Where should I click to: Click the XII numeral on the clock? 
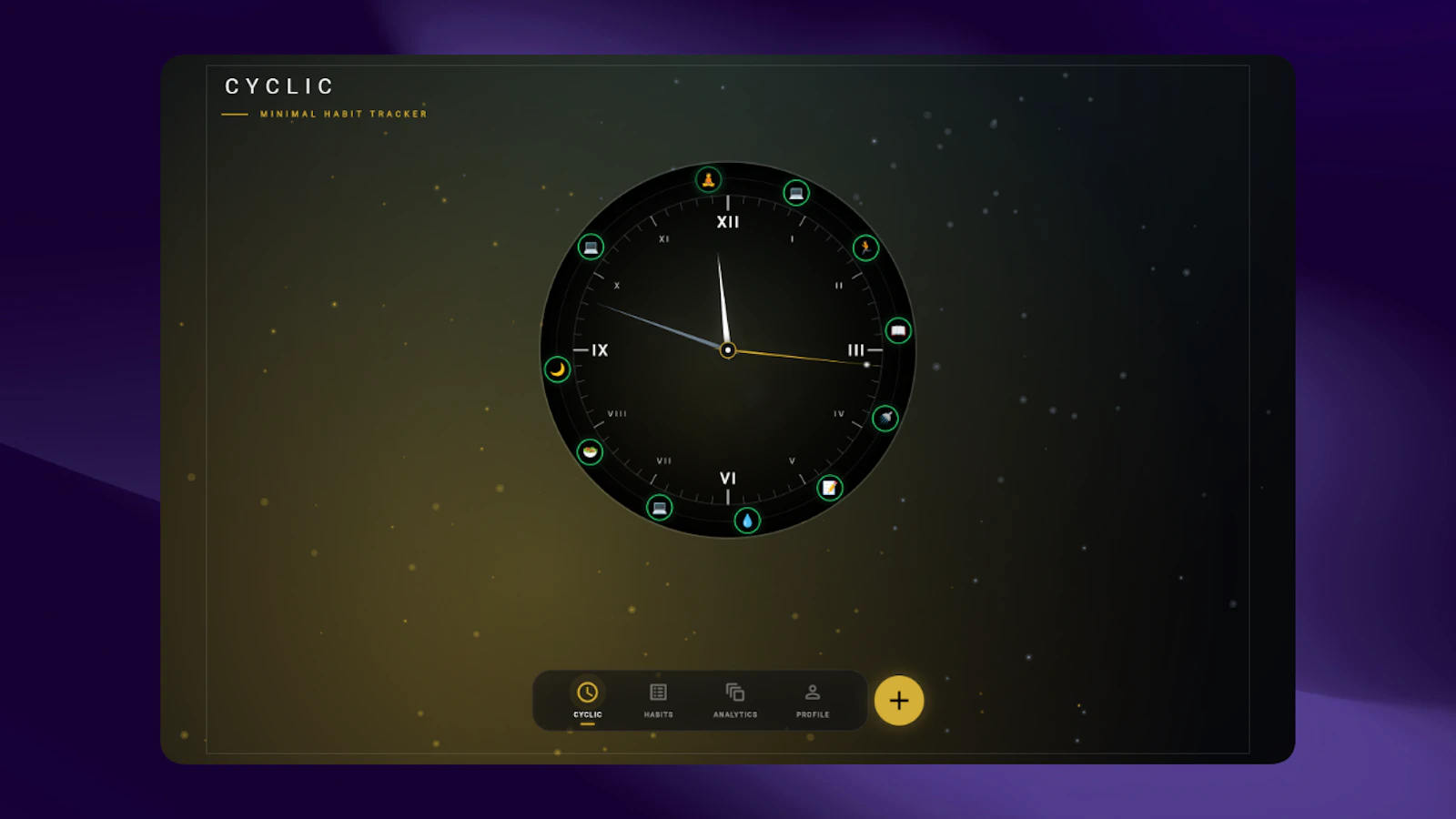tap(728, 222)
